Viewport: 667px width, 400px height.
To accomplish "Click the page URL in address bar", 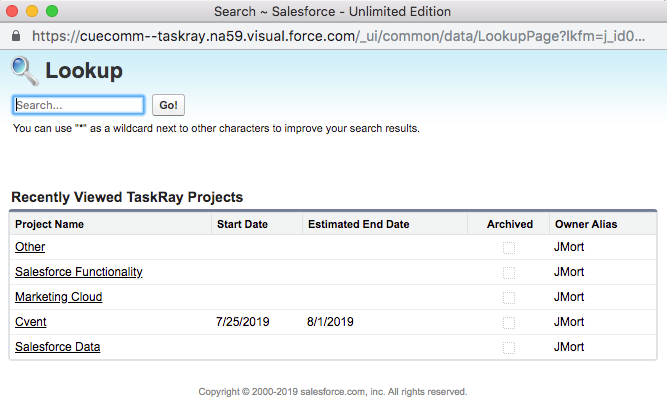I will click(339, 36).
